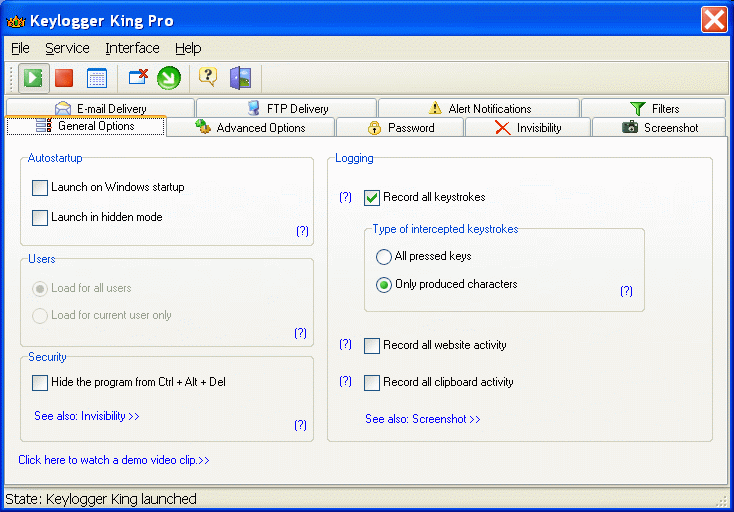Select the General Options tab
734x512 pixels.
tap(86, 126)
